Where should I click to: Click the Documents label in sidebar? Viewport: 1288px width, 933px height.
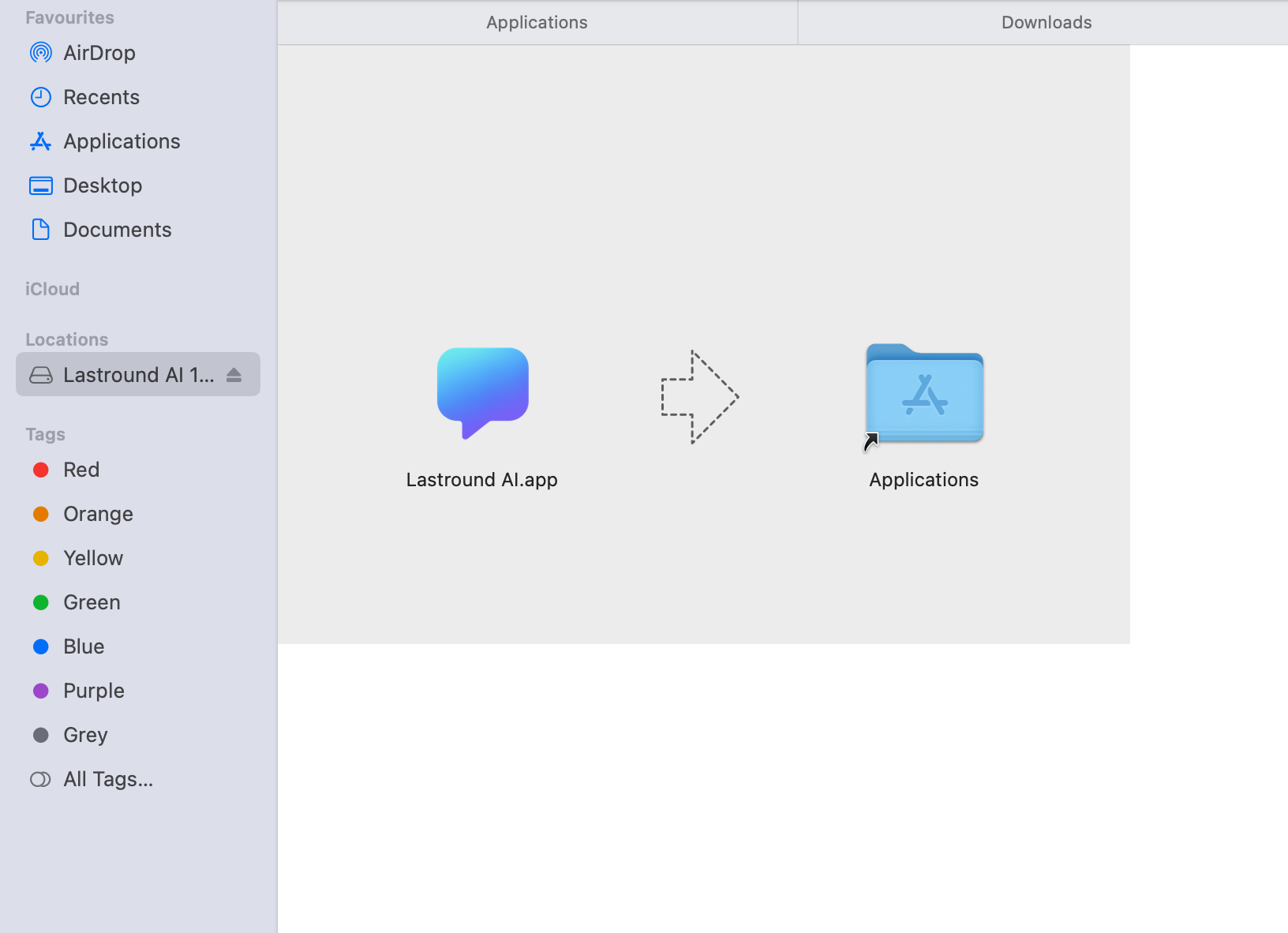tap(118, 230)
